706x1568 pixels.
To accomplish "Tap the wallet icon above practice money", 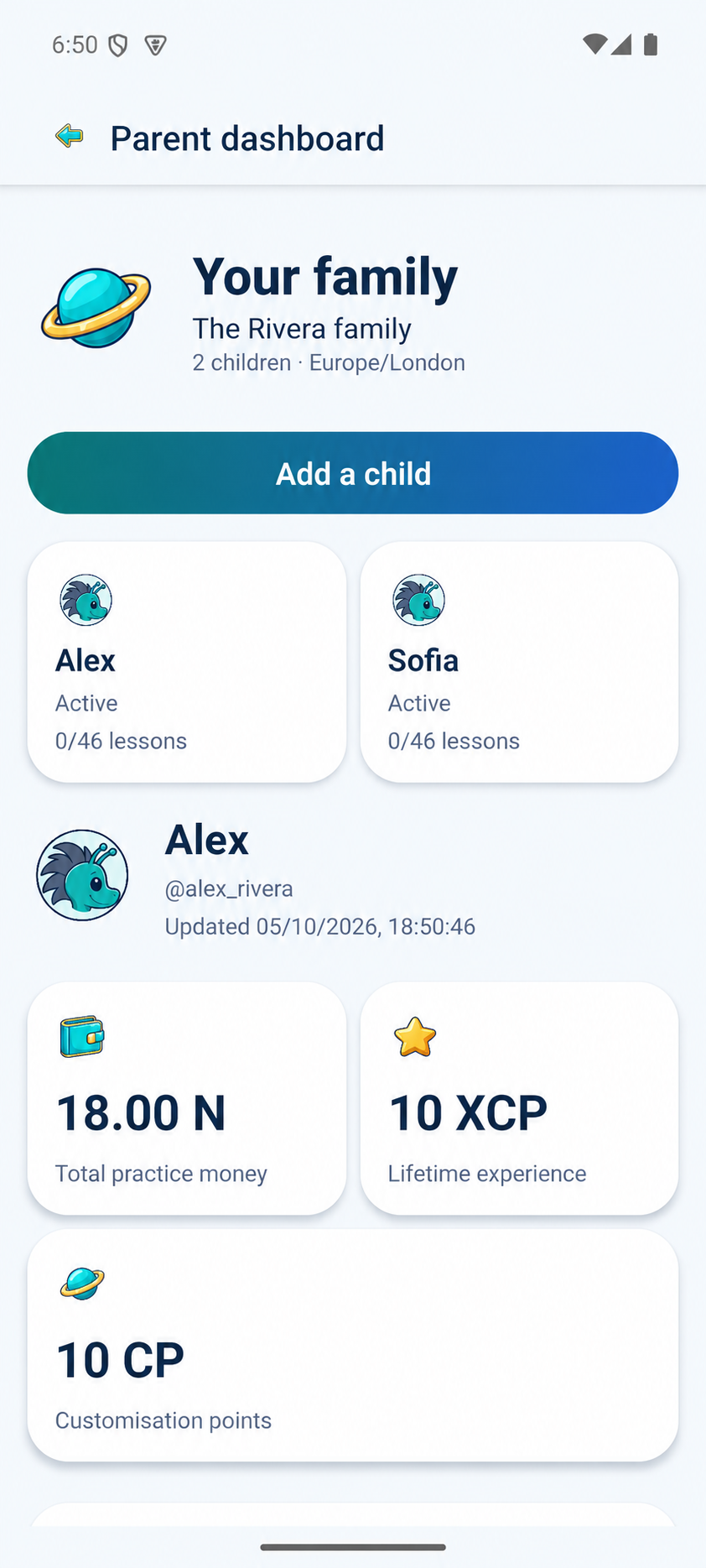I will [x=81, y=1037].
